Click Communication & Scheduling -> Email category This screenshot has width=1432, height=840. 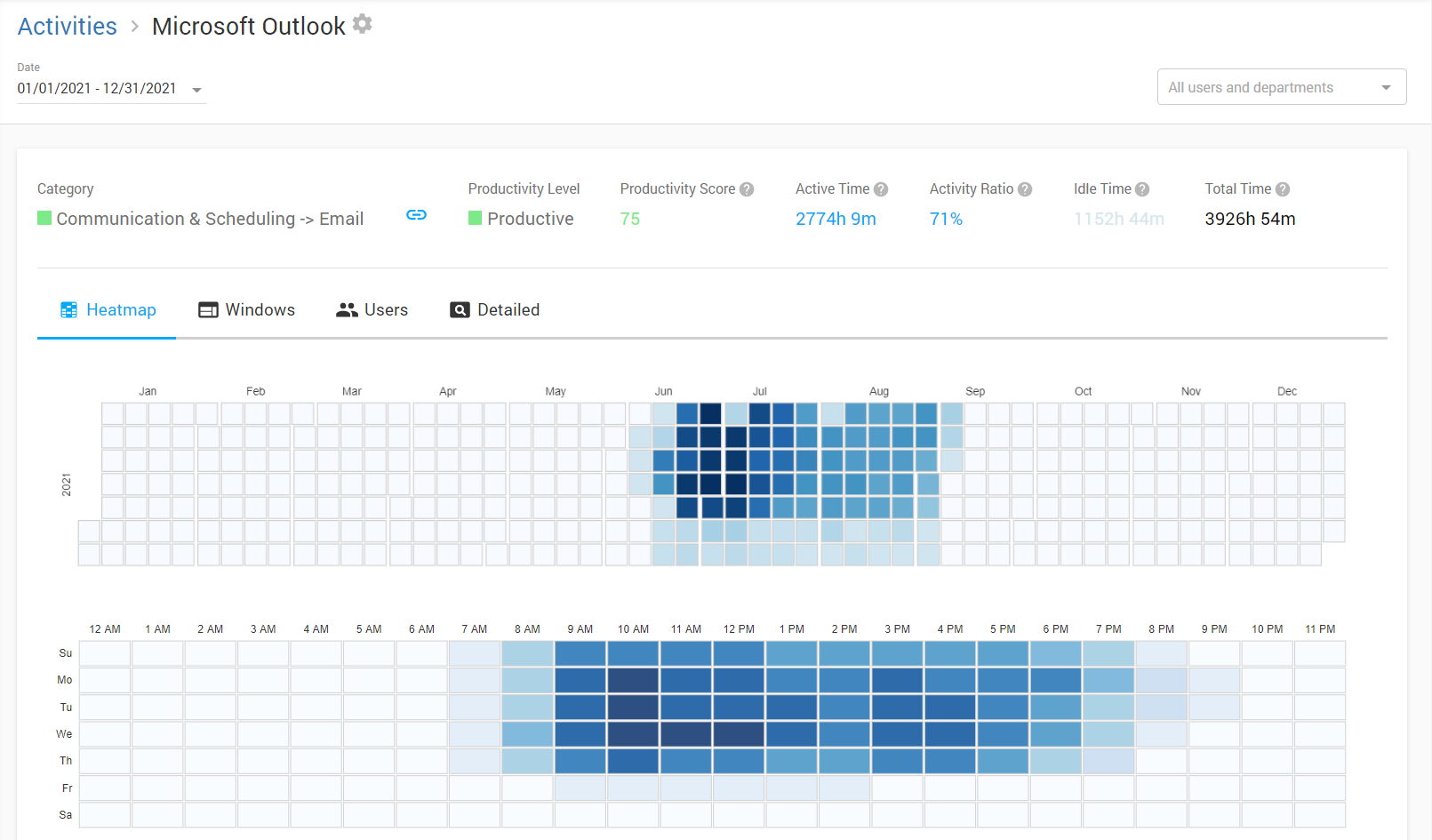click(210, 219)
